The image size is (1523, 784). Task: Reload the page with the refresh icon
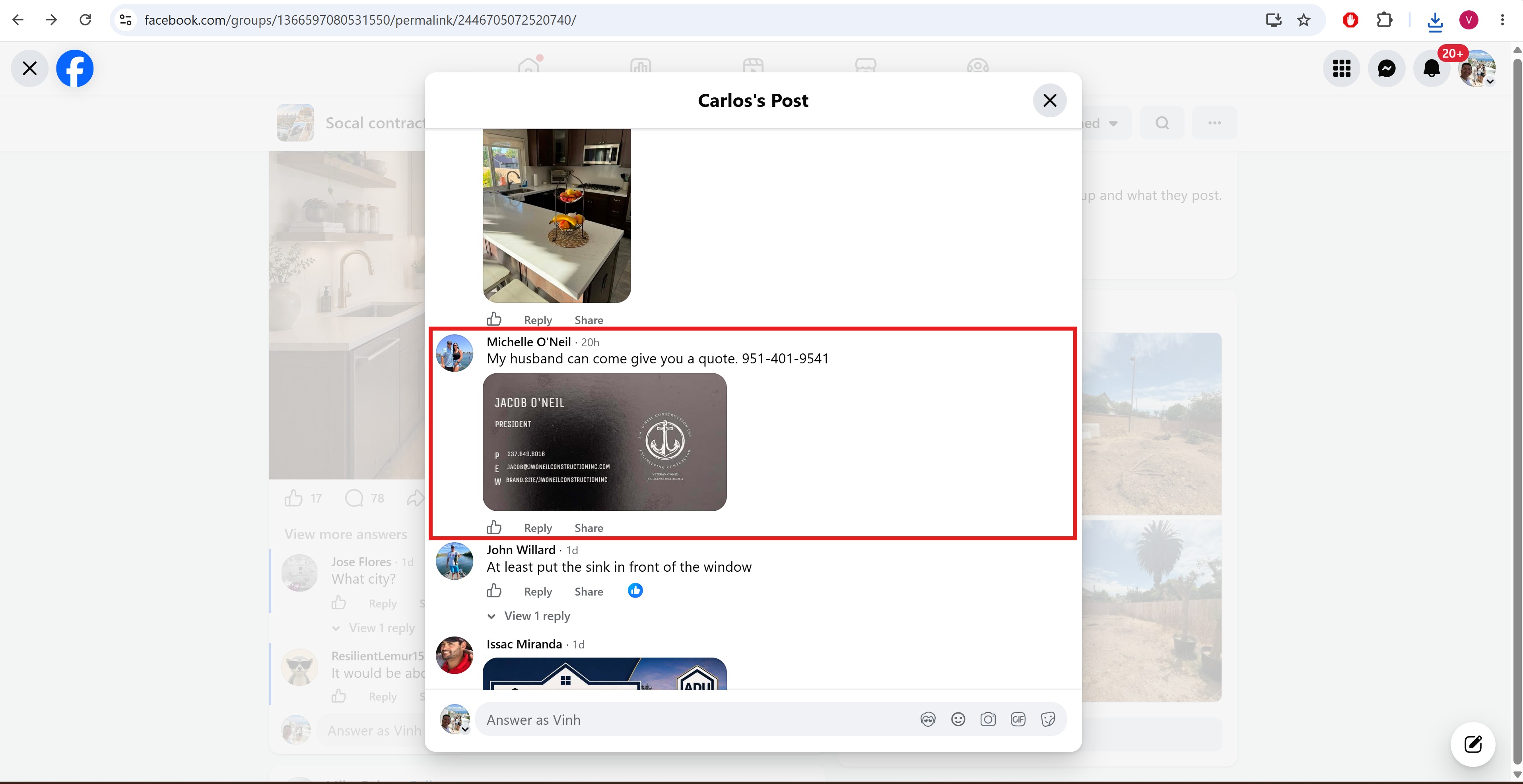coord(85,20)
